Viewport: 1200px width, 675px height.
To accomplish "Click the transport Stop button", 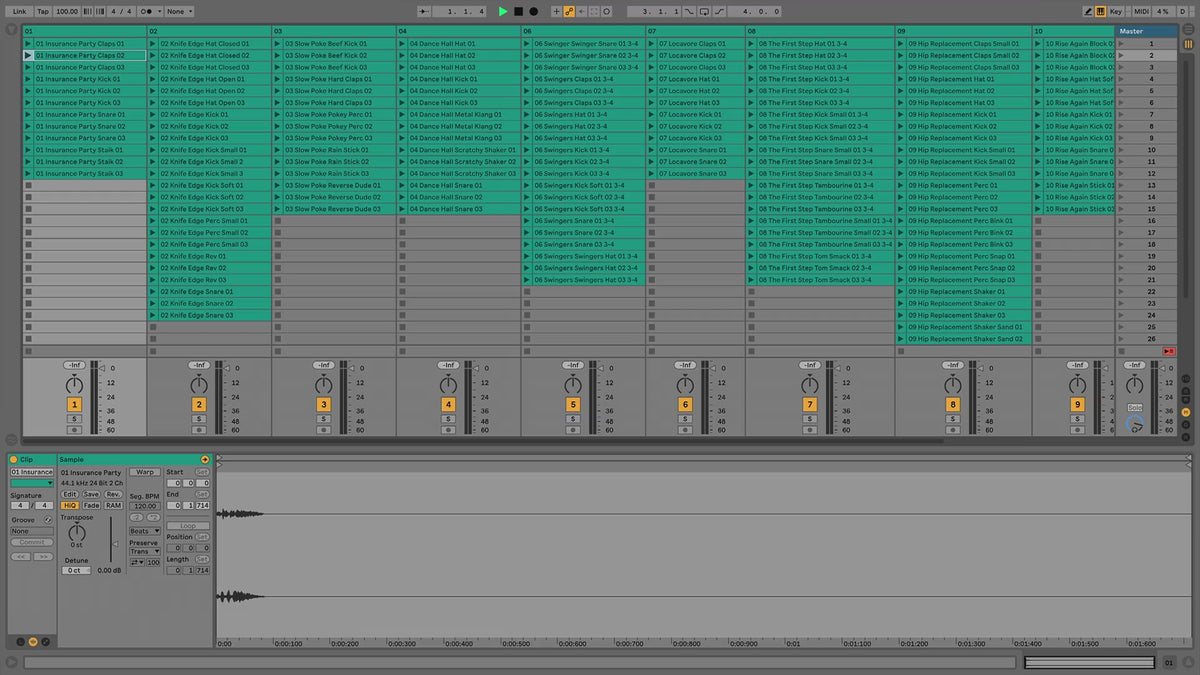I will [518, 11].
